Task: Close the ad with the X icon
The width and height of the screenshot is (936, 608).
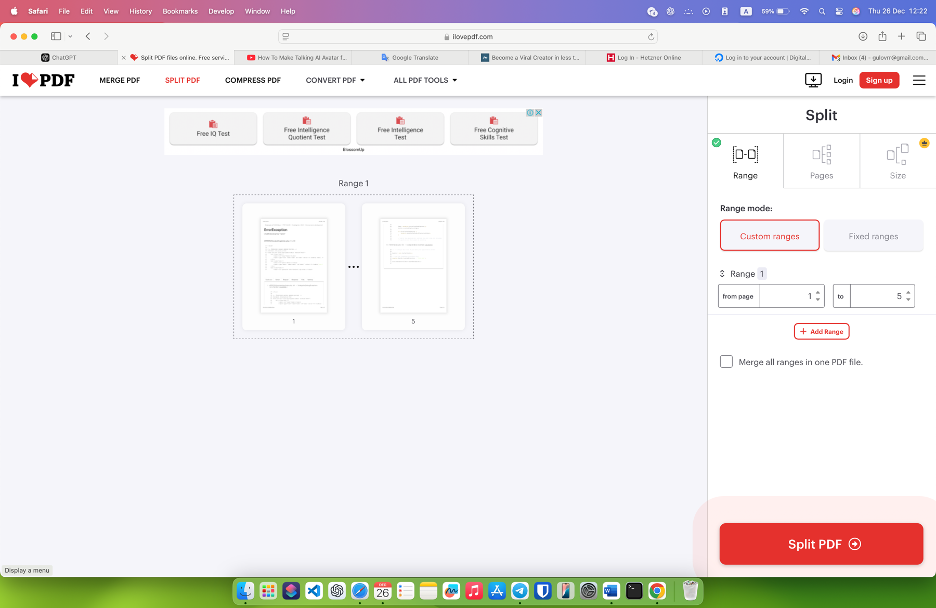Action: [x=538, y=112]
